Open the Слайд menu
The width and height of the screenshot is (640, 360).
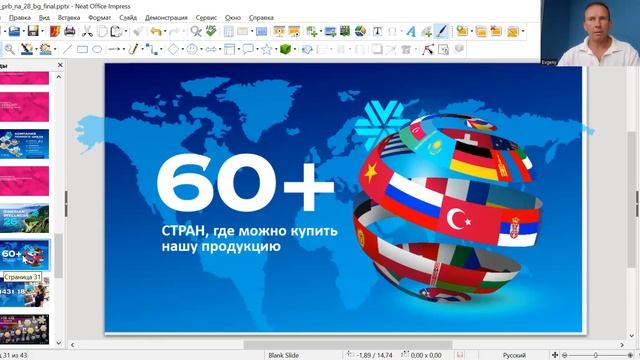coord(128,18)
